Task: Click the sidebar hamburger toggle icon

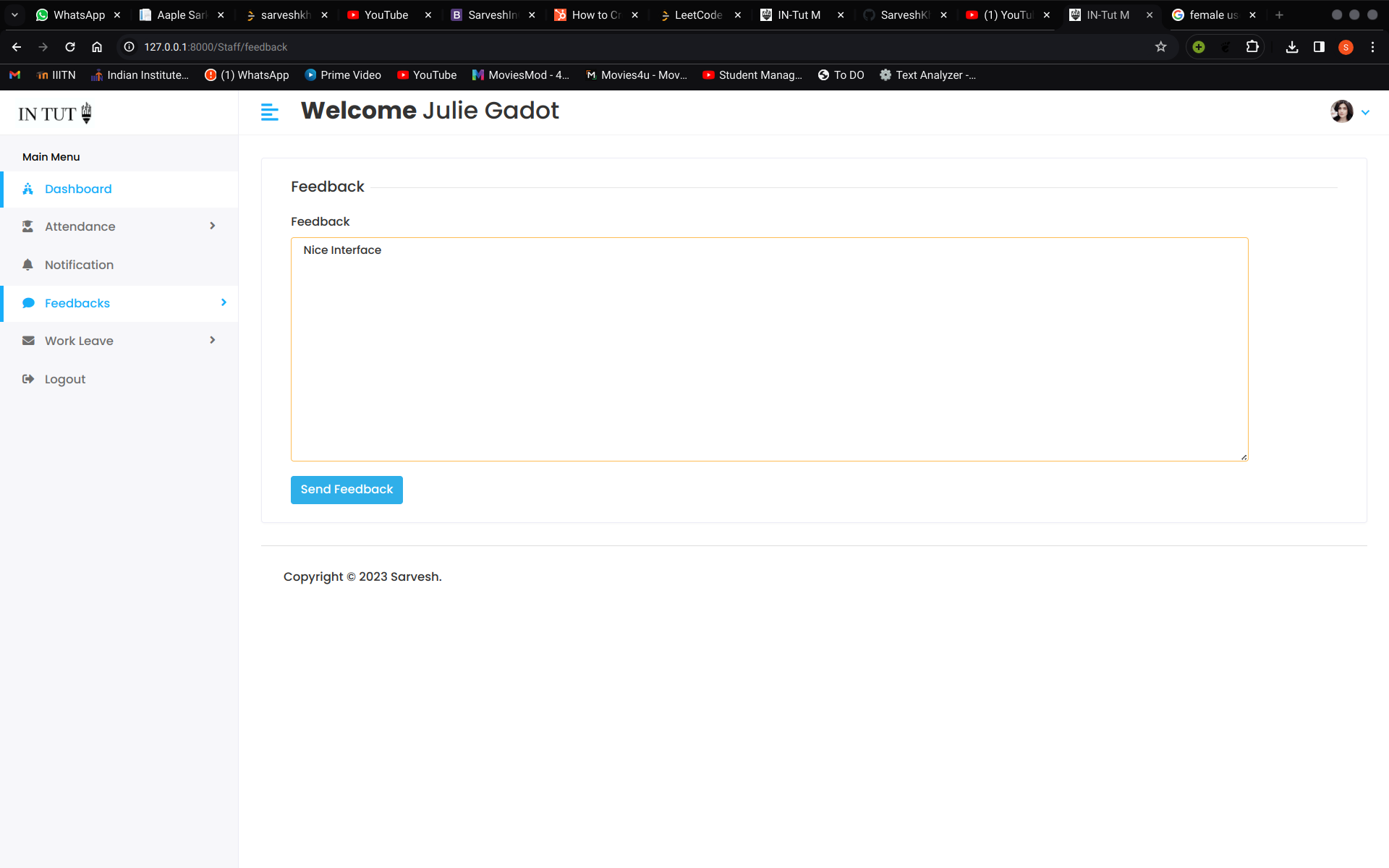Action: pyautogui.click(x=269, y=112)
